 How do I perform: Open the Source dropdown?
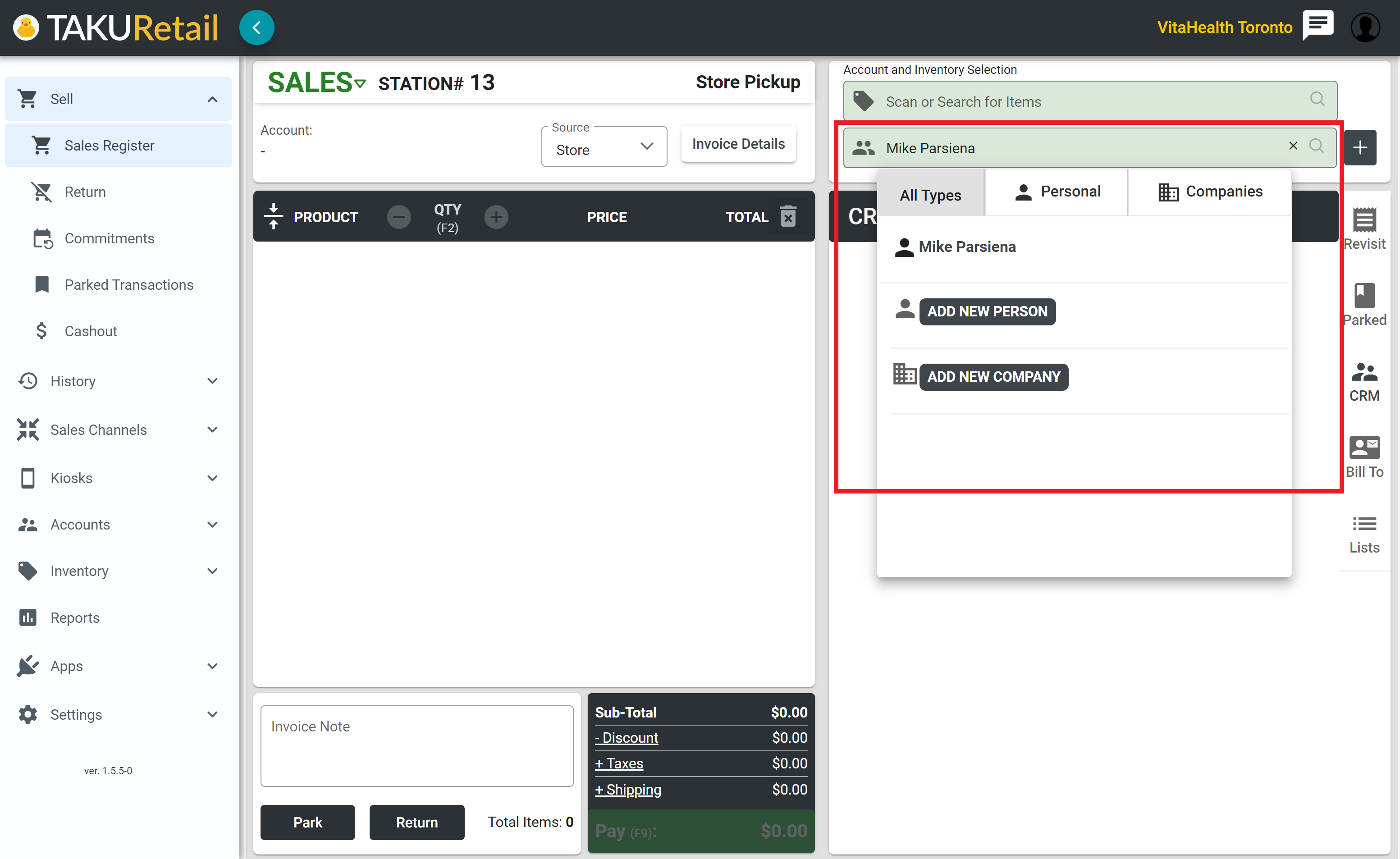pos(604,148)
